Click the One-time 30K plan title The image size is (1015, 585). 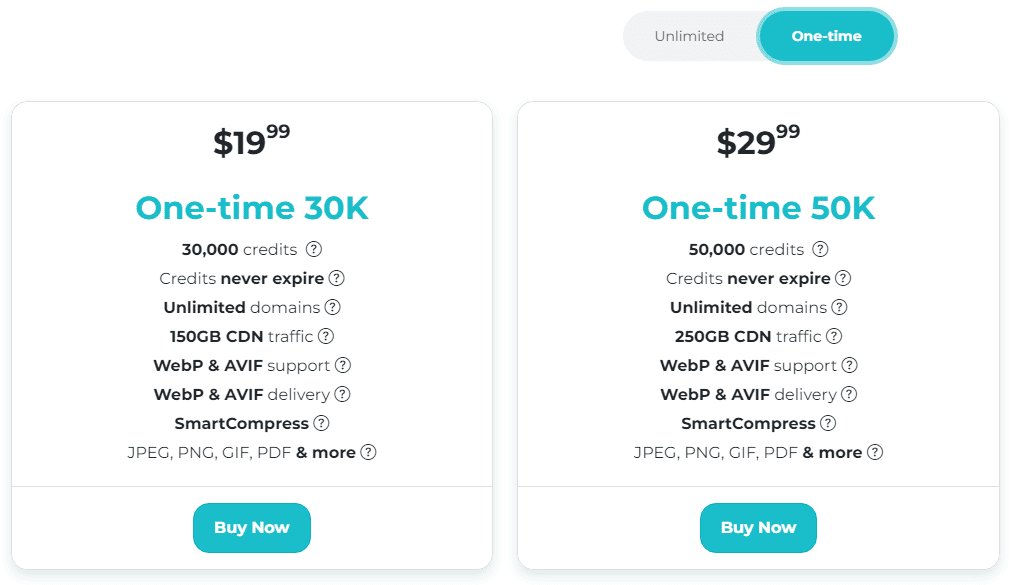coord(252,208)
